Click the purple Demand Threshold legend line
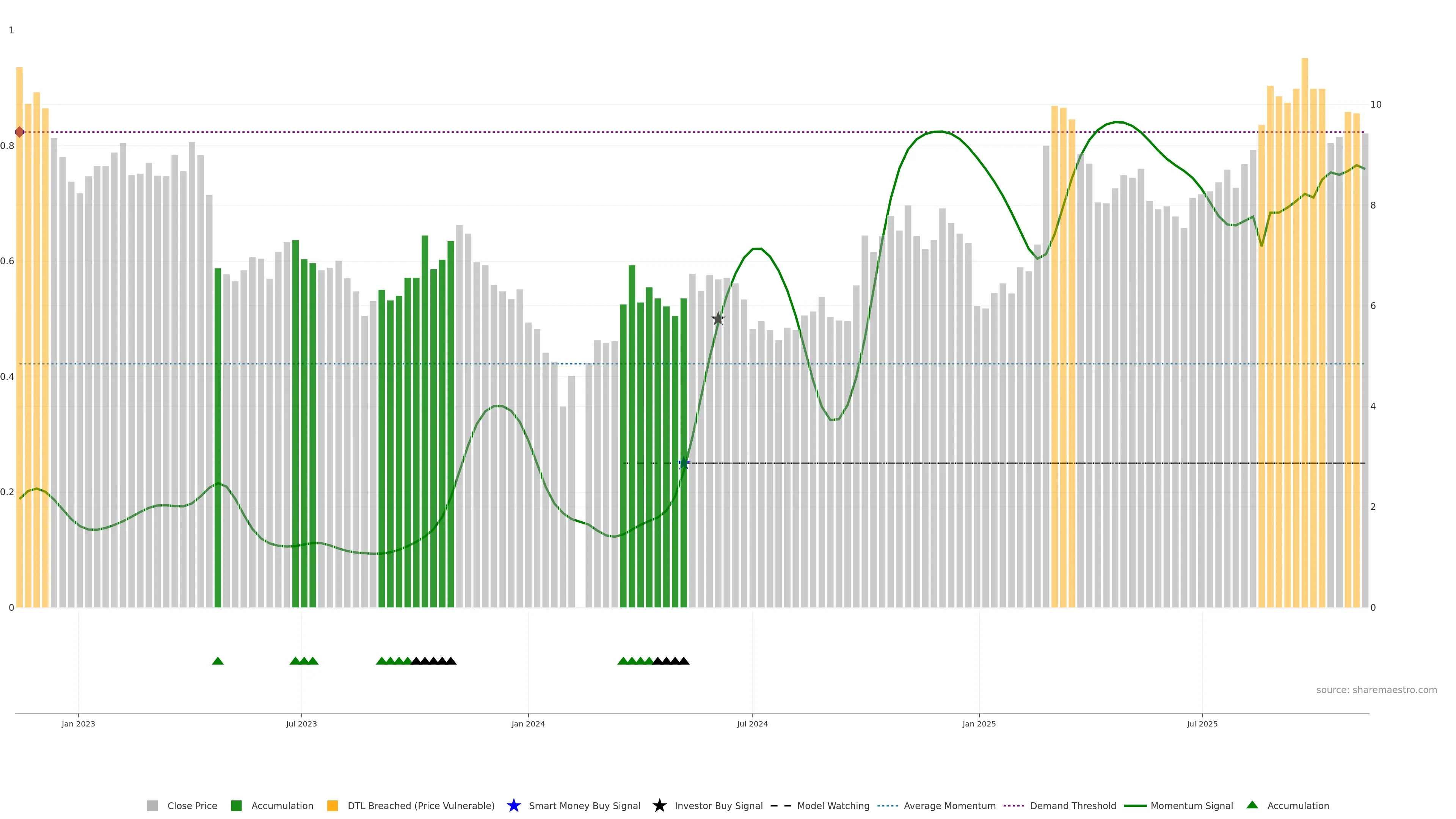The image size is (1456, 819). [x=1014, y=805]
